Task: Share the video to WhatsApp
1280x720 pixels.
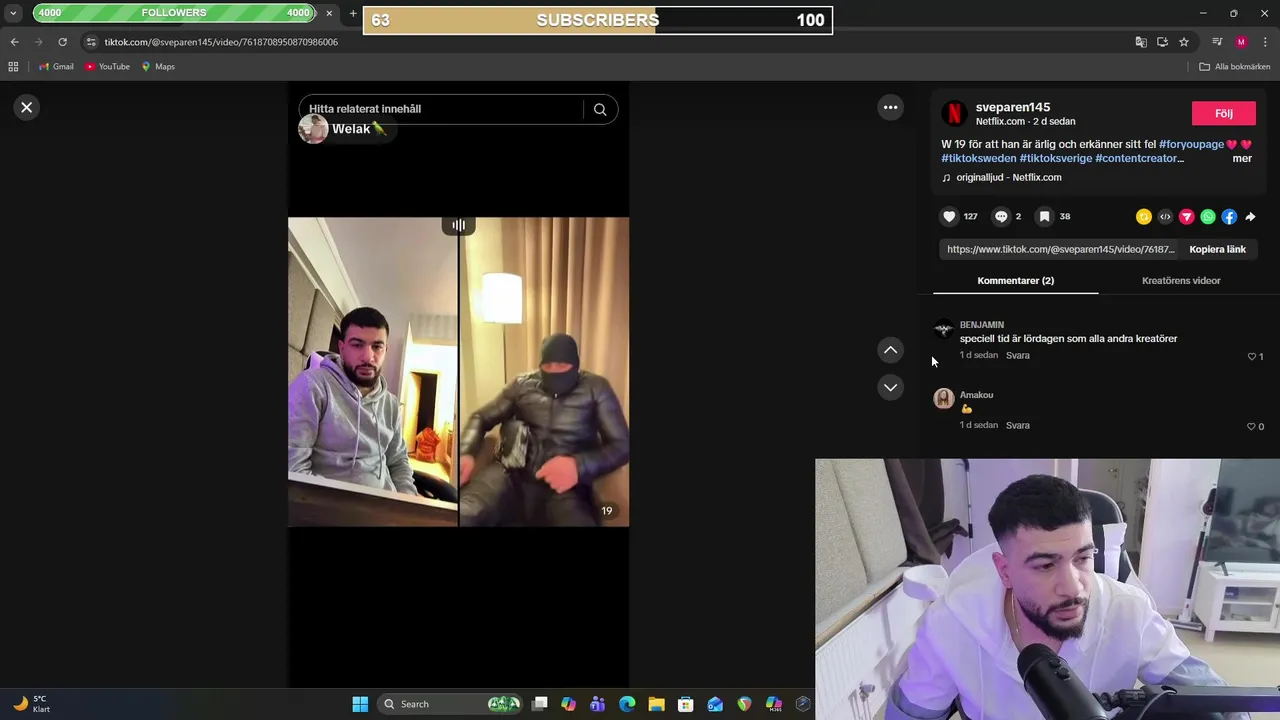Action: 1208,217
